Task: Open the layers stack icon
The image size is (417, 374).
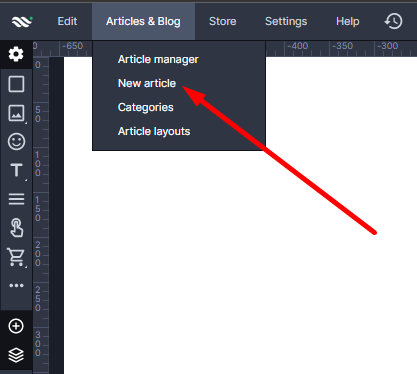Action: point(16,355)
